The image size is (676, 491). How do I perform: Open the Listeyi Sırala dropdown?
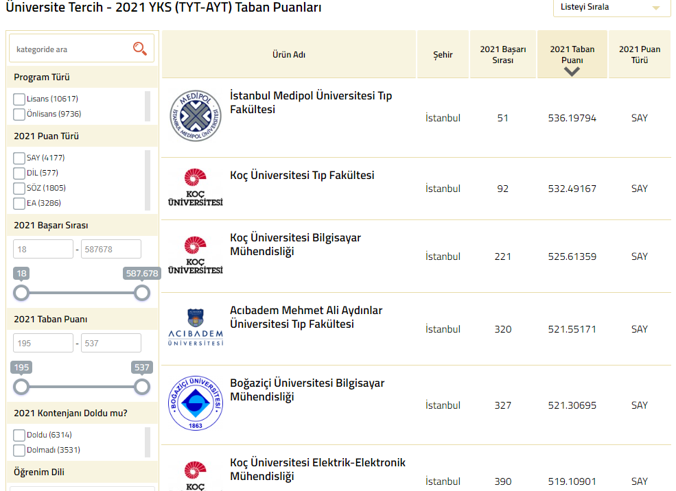click(x=611, y=8)
